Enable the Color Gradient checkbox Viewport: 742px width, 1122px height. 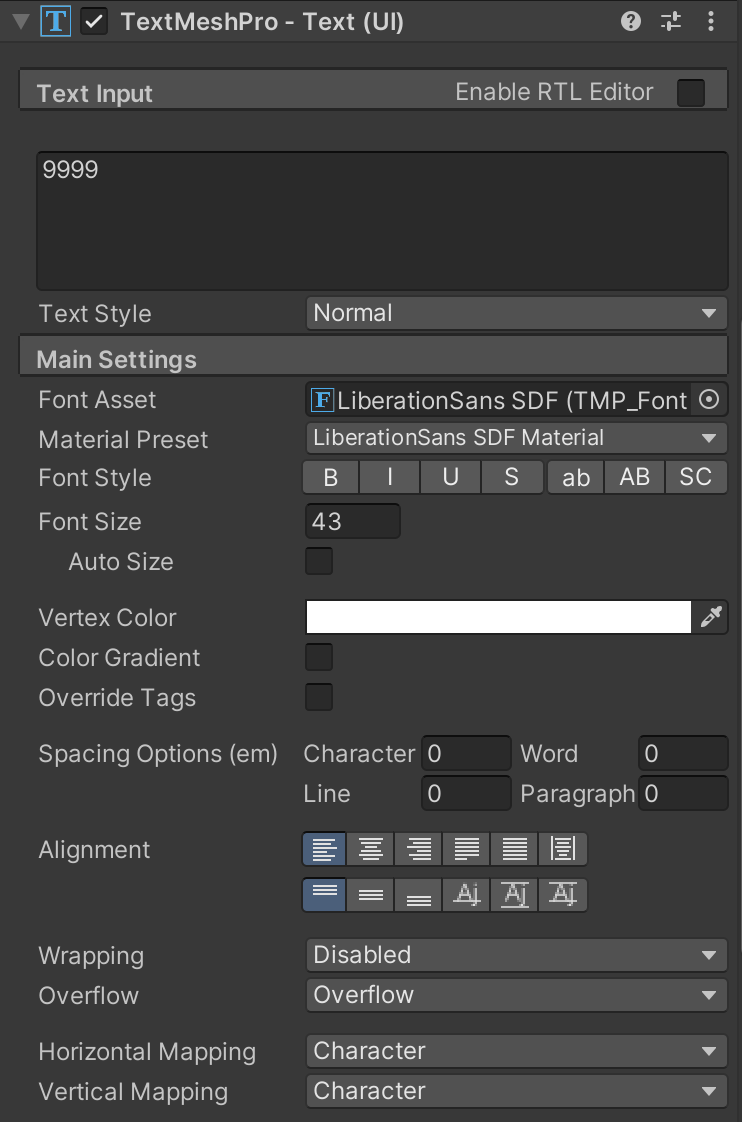319,657
